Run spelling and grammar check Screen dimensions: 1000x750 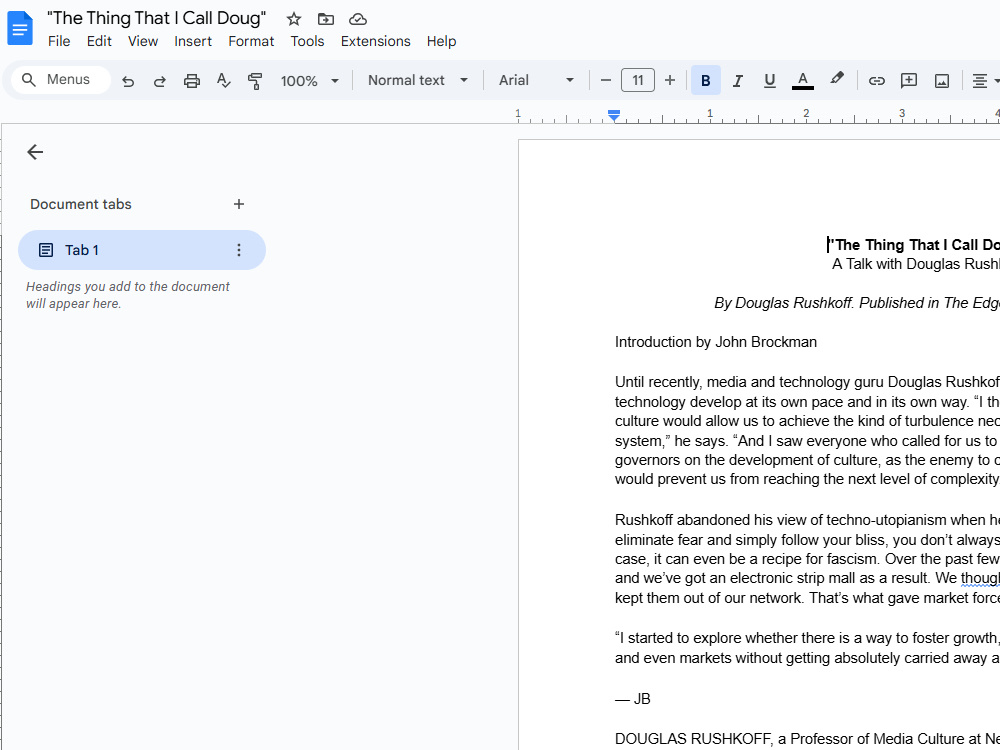[x=223, y=81]
